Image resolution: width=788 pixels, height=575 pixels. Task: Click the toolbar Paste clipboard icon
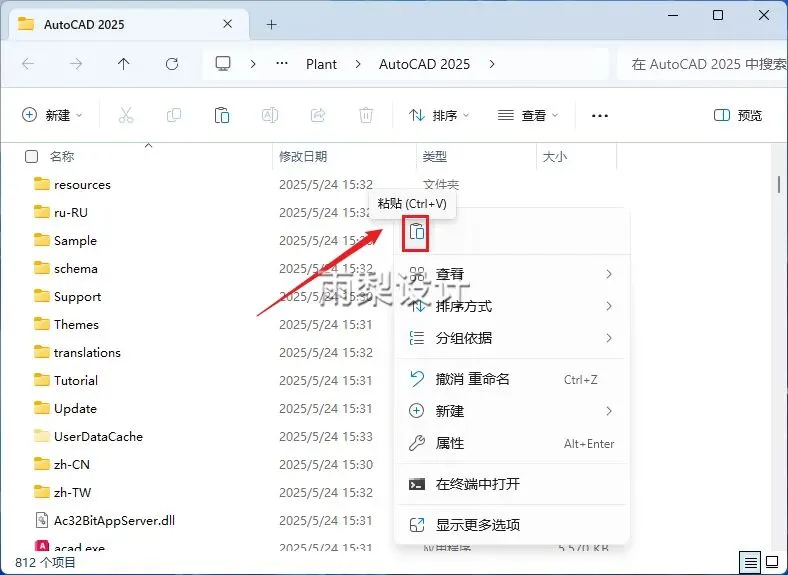(x=222, y=116)
